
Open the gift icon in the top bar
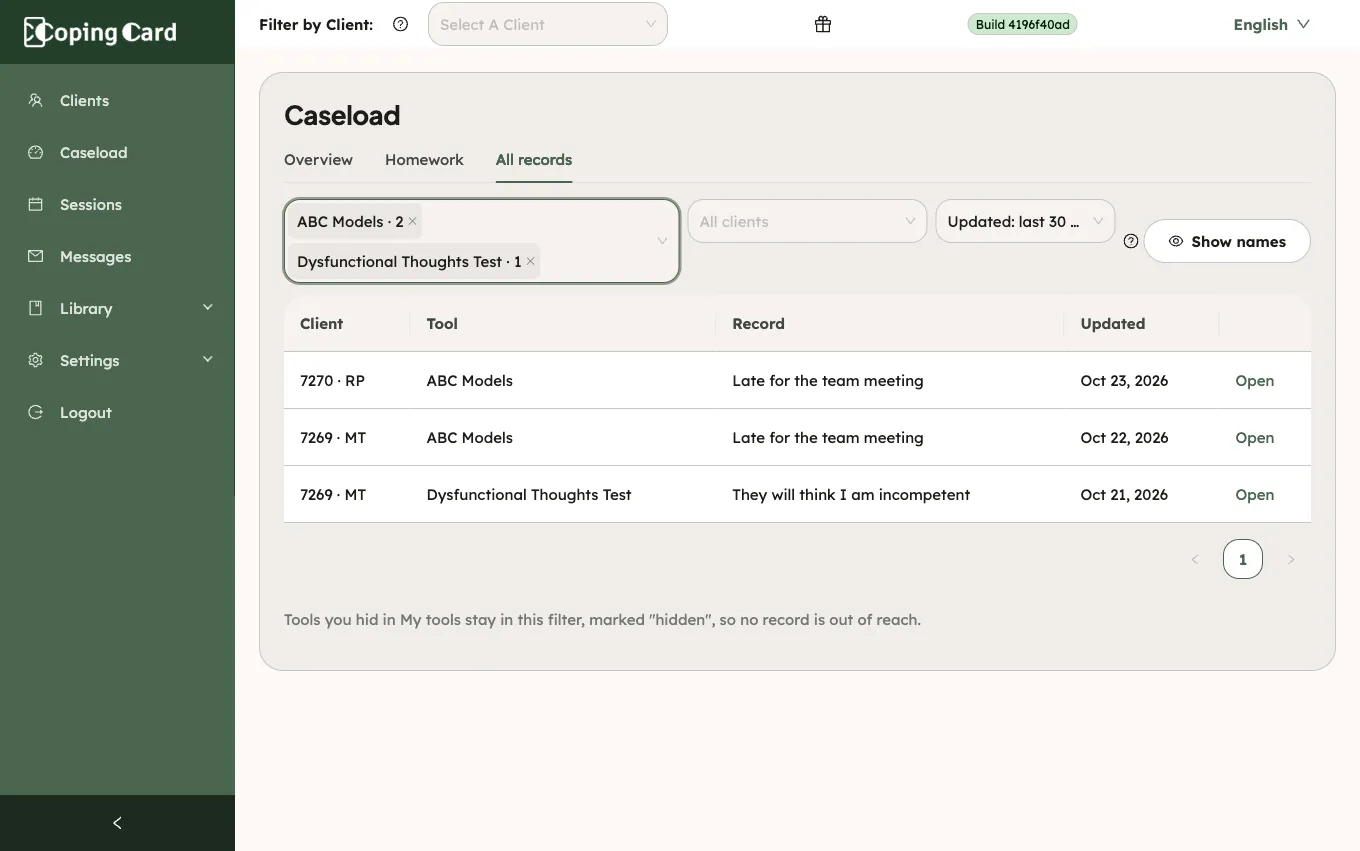pyautogui.click(x=823, y=25)
